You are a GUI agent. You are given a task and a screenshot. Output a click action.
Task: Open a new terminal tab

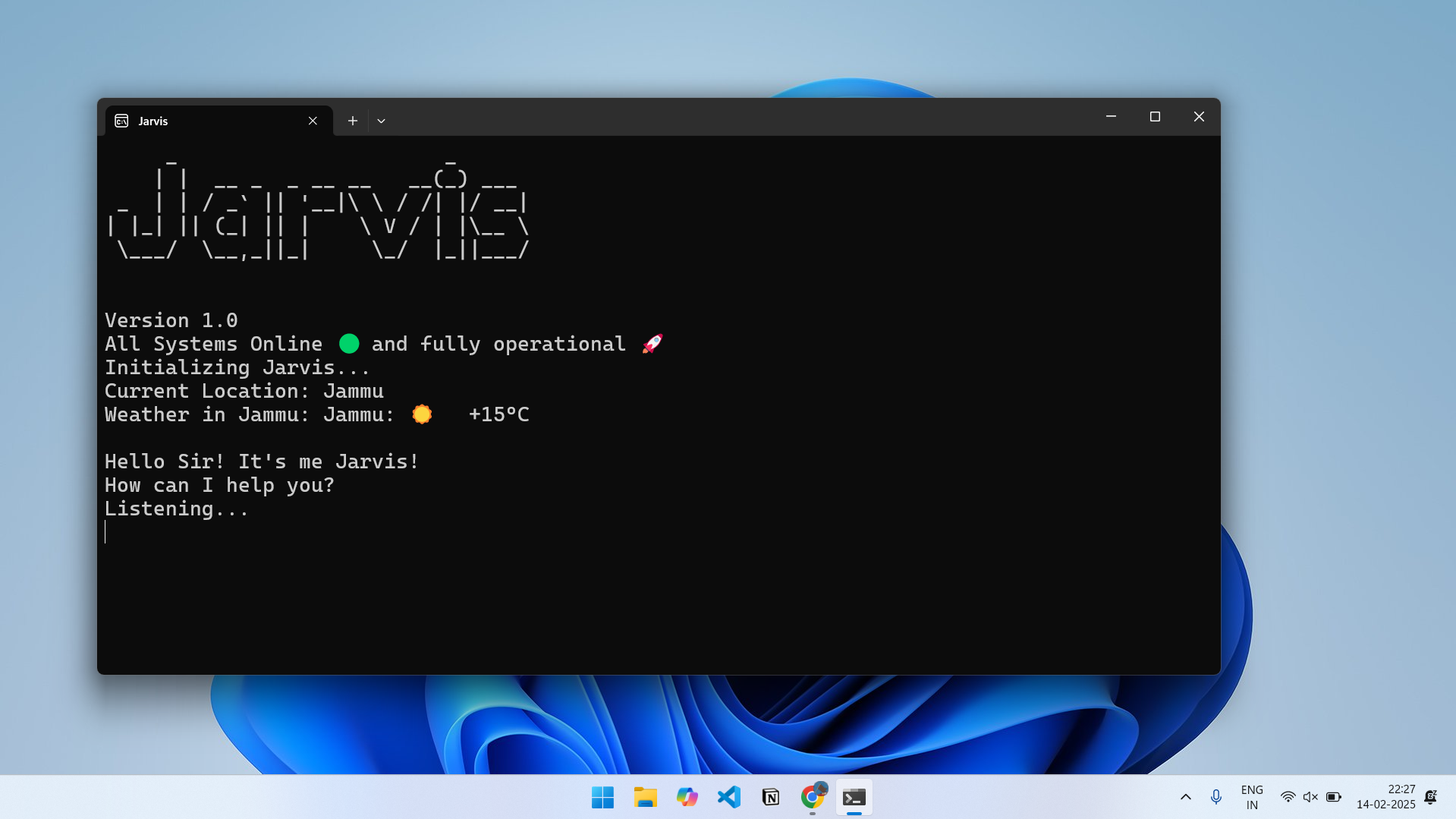coord(353,121)
